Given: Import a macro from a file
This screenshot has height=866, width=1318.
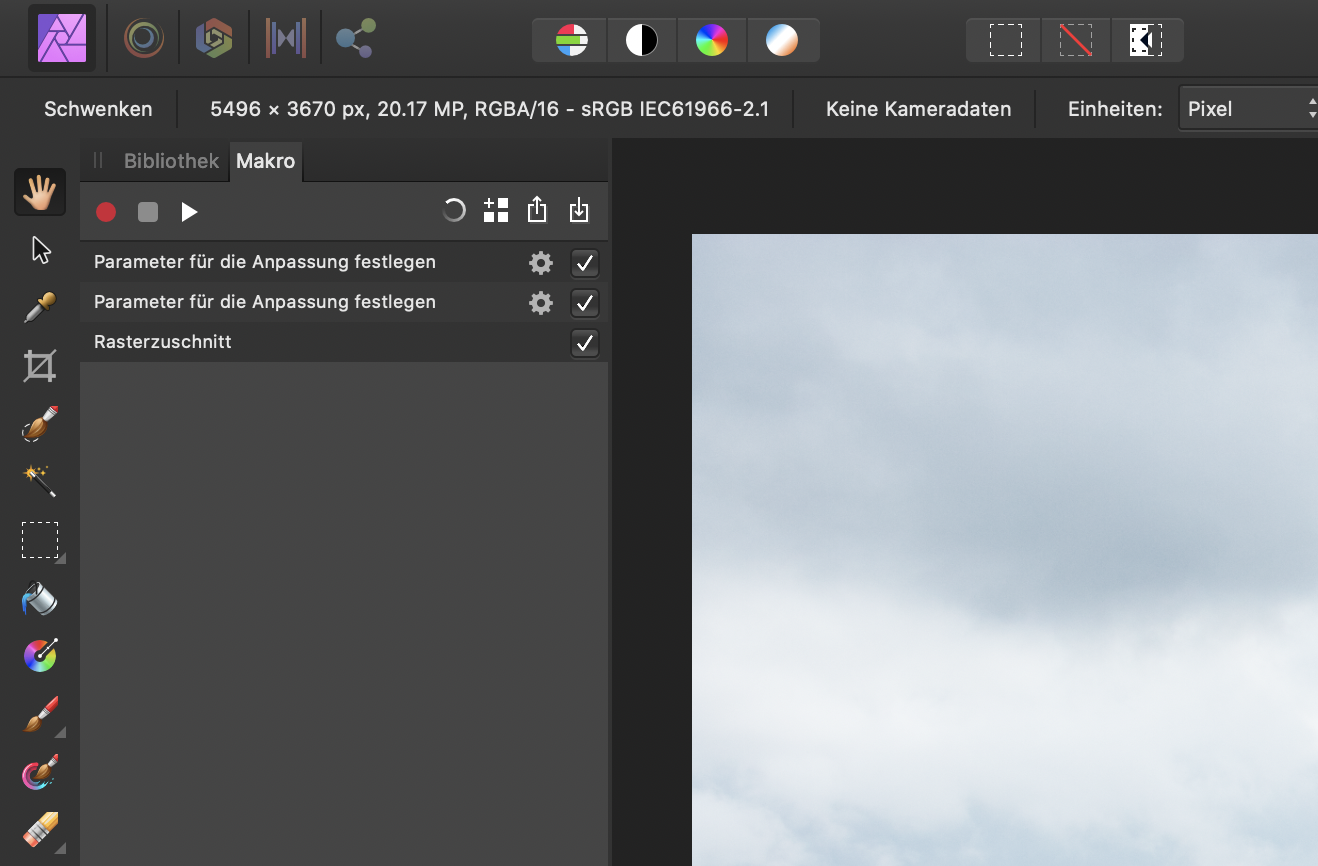Looking at the screenshot, I should coord(579,209).
